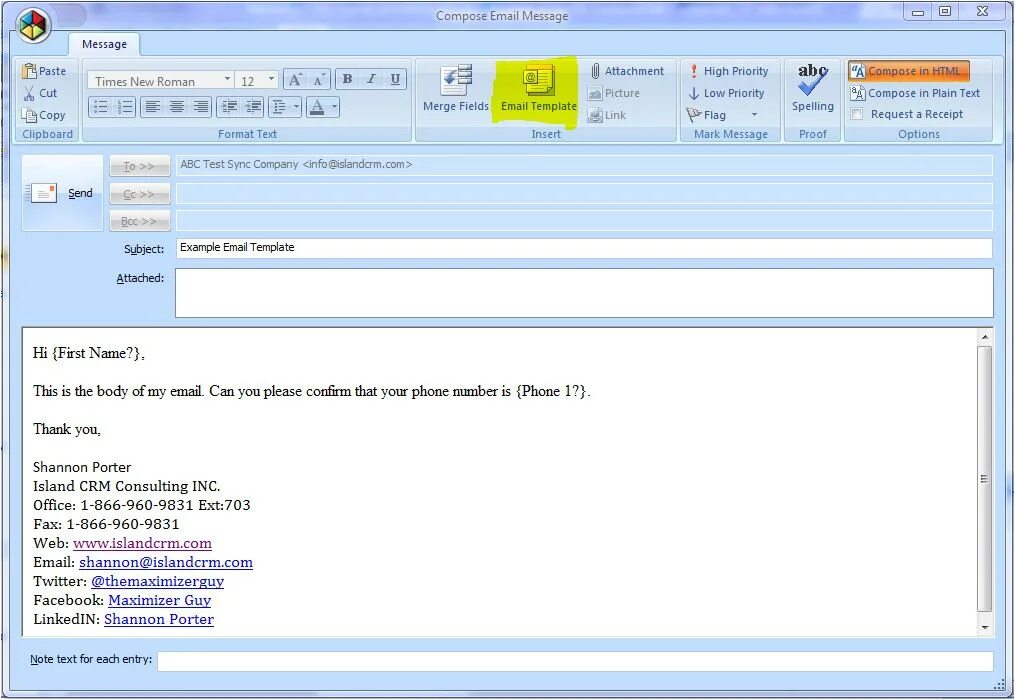
Task: Apply numbered list formatting
Action: (124, 107)
